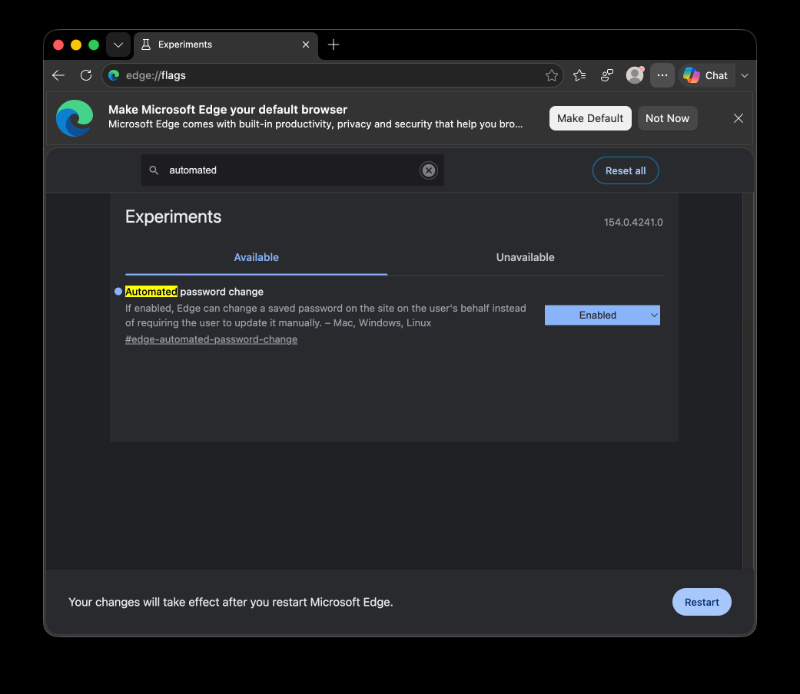
Task: Click the blue modified-flag dot indicator
Action: click(118, 292)
